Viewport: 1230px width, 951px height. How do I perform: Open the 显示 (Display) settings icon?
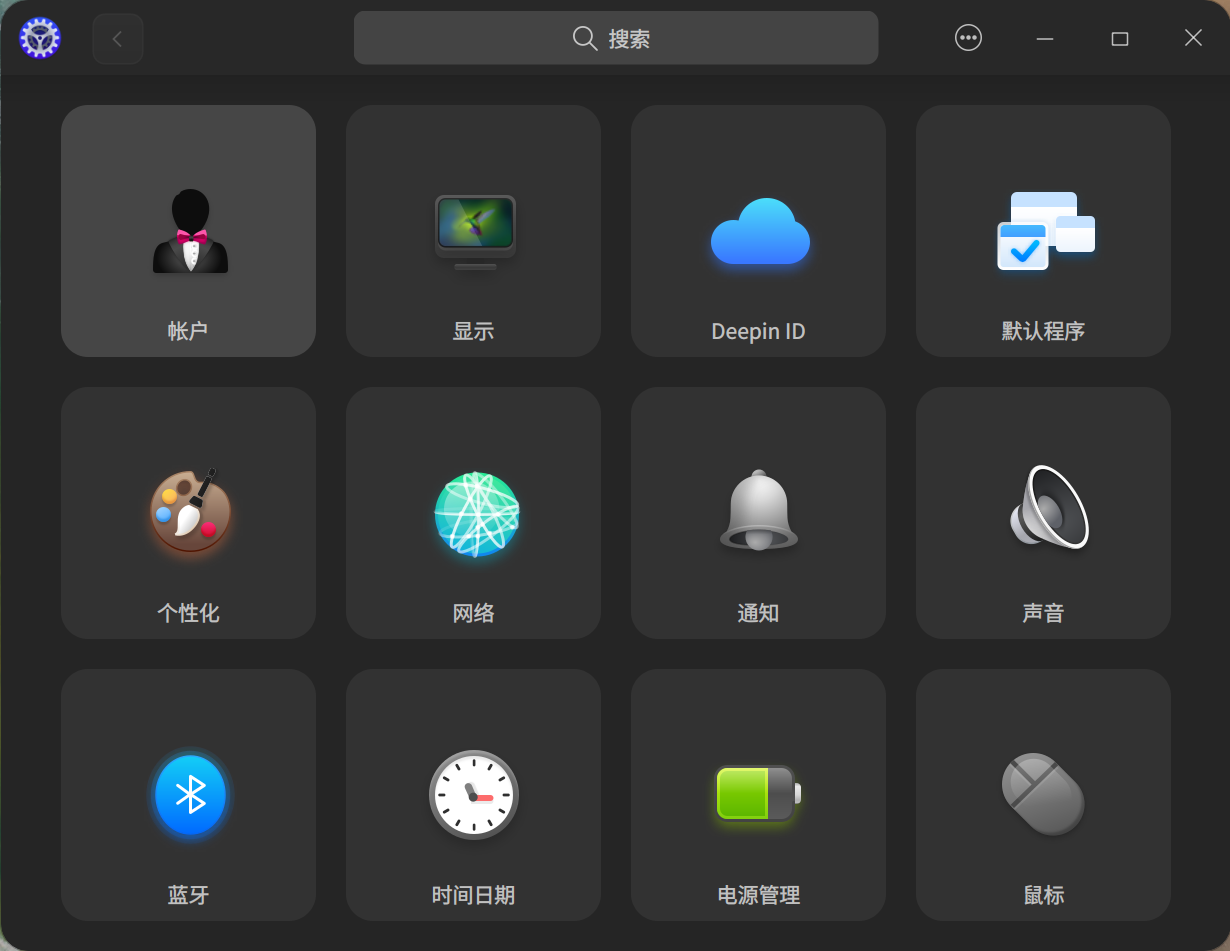473,230
